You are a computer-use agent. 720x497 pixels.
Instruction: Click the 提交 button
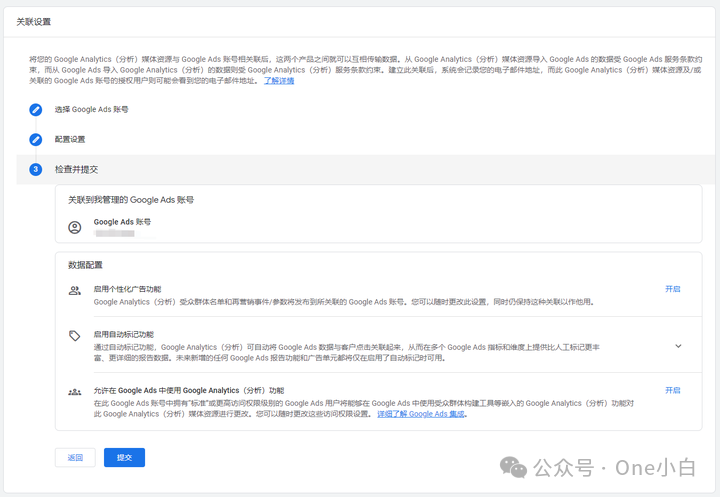[124, 457]
